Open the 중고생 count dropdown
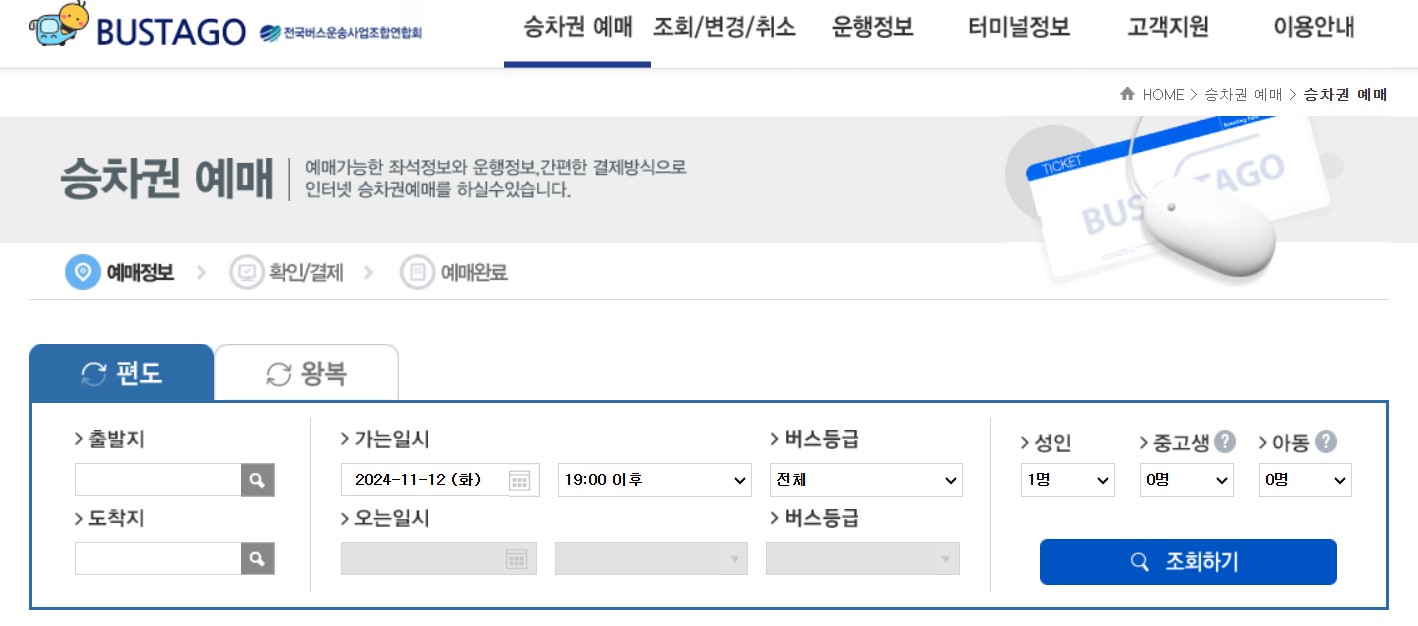Viewport: 1418px width, 626px height. (1186, 479)
